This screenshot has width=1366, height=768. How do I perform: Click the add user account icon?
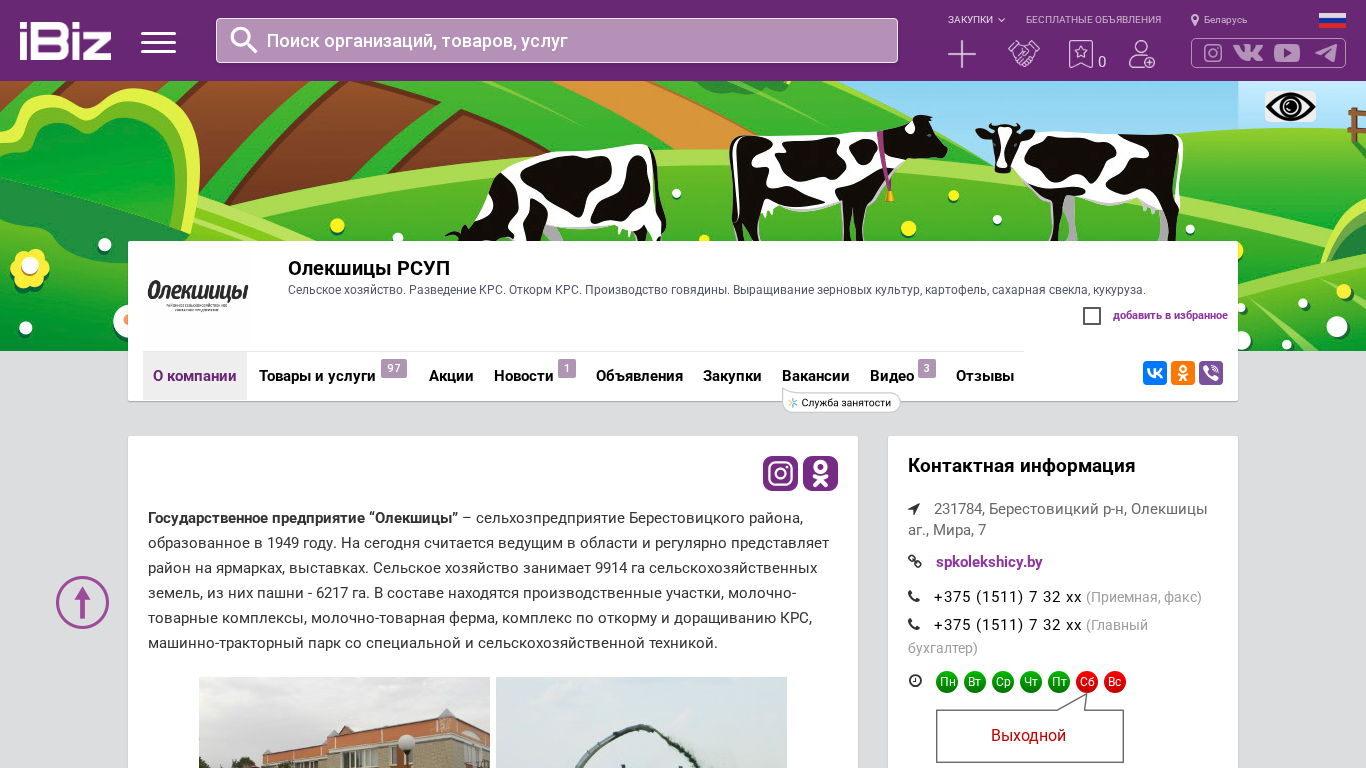point(1142,54)
